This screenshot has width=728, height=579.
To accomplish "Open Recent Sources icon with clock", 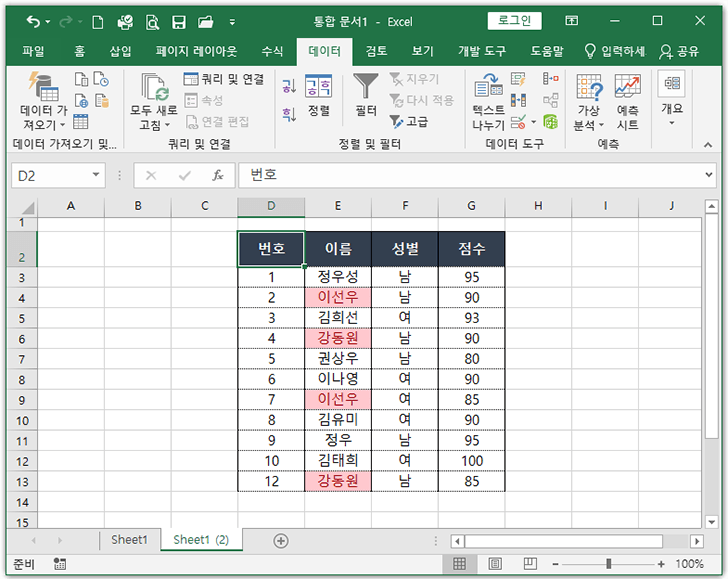I will click(101, 79).
